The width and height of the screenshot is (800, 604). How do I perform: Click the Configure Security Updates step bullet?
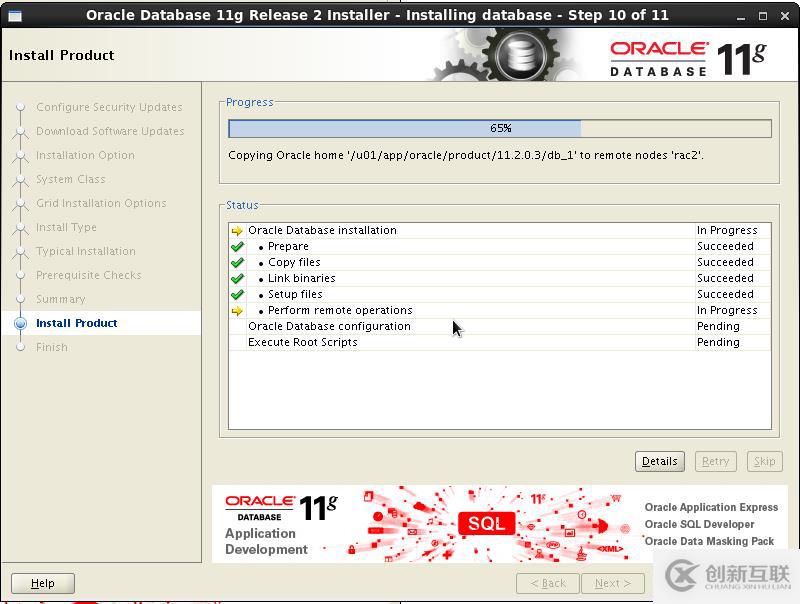20,107
